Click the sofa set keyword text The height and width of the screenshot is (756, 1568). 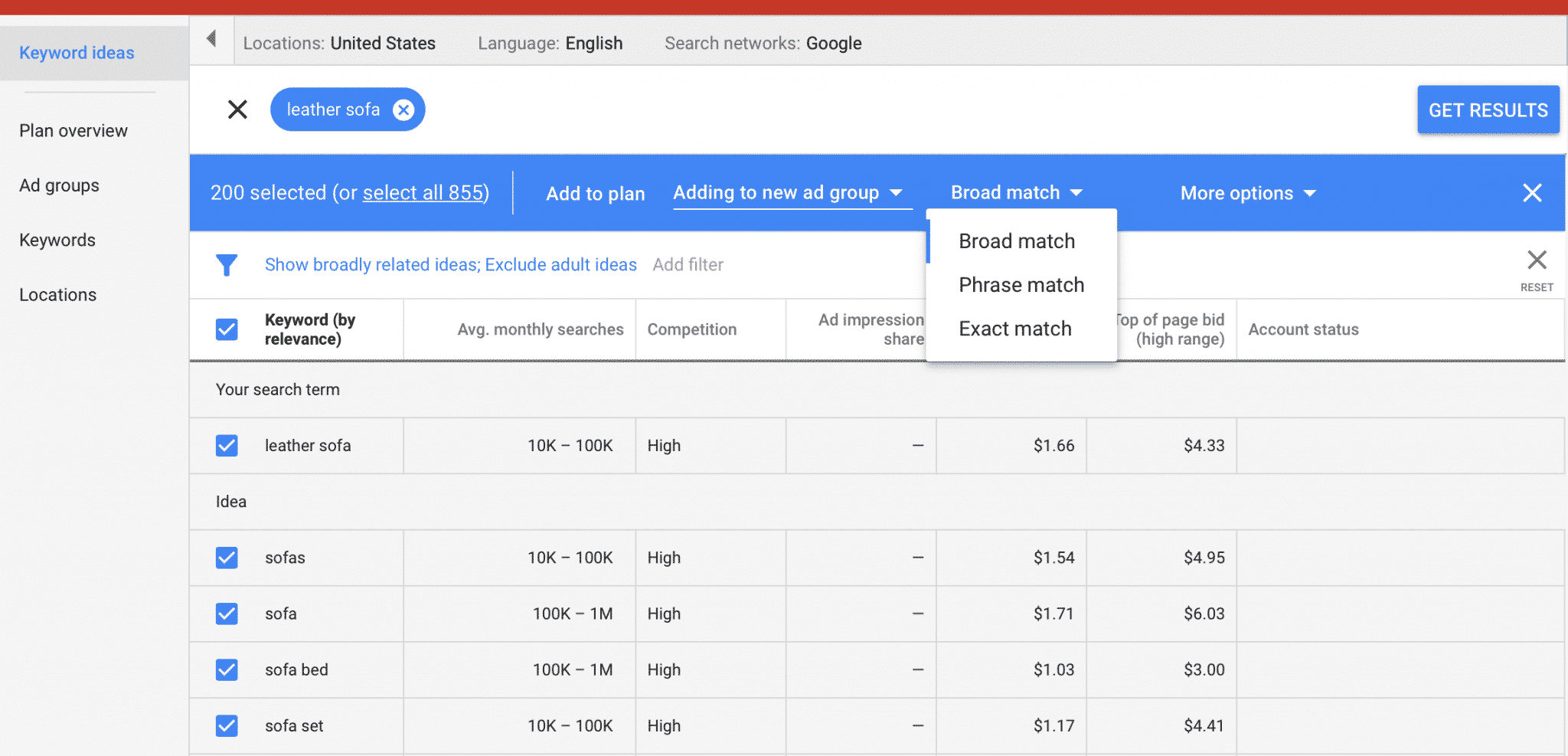click(294, 725)
